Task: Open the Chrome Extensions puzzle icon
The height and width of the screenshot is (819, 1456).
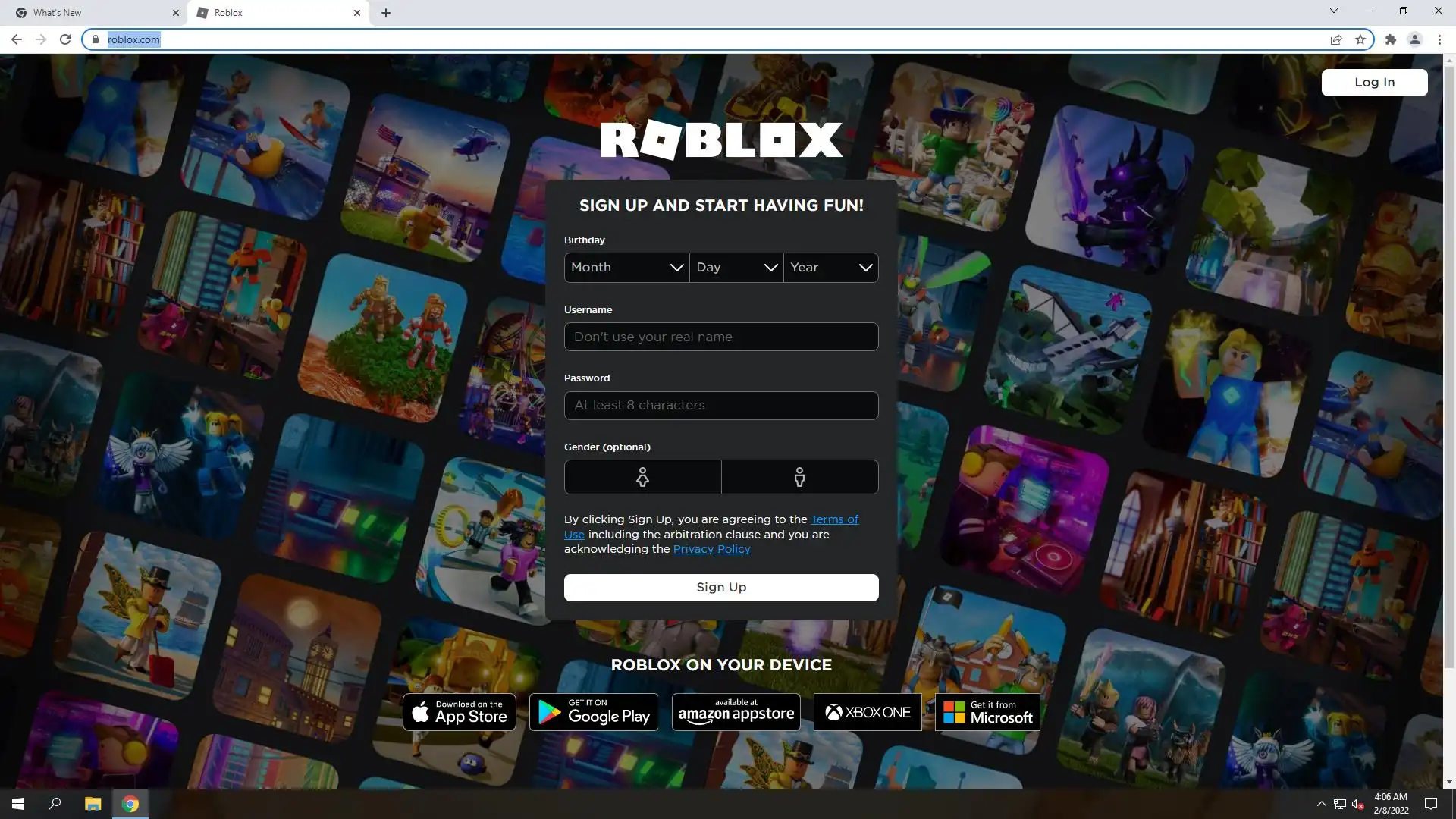Action: 1390,39
